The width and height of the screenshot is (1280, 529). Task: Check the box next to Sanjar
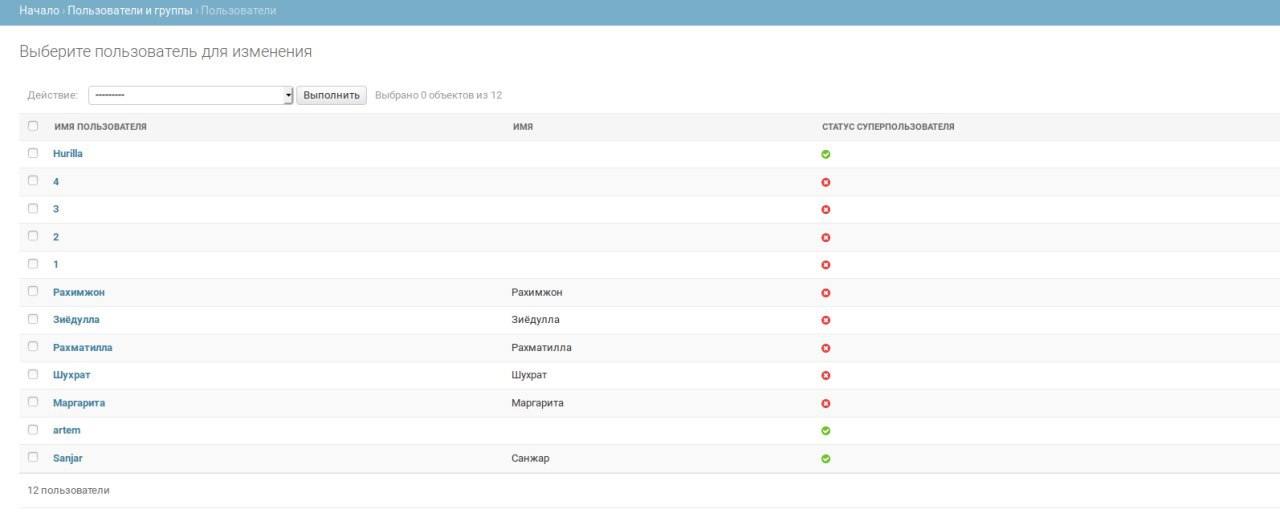(33, 457)
